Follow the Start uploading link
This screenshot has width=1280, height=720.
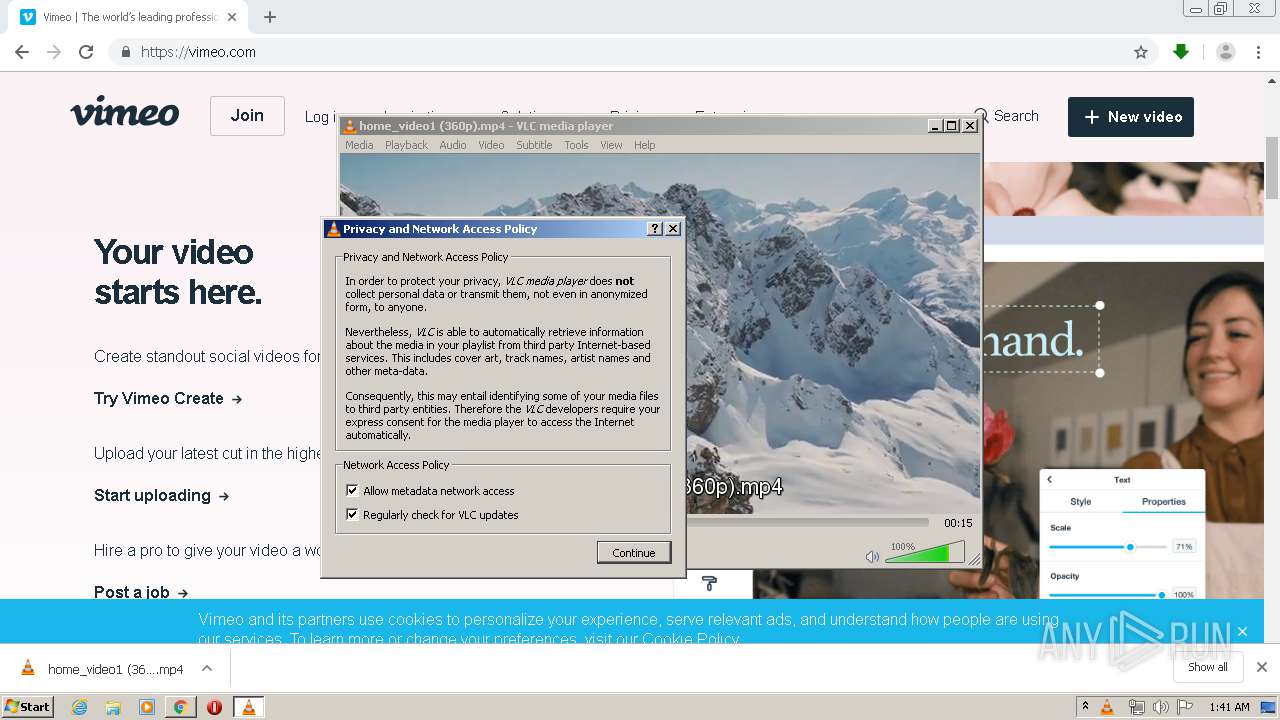tap(162, 495)
